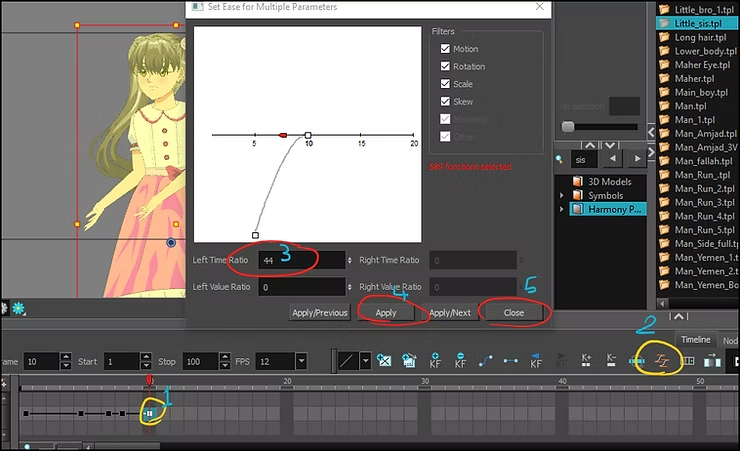Screen dimensions: 740x451
Task: Switch to the Node view tab
Action: pyautogui.click(x=729, y=340)
